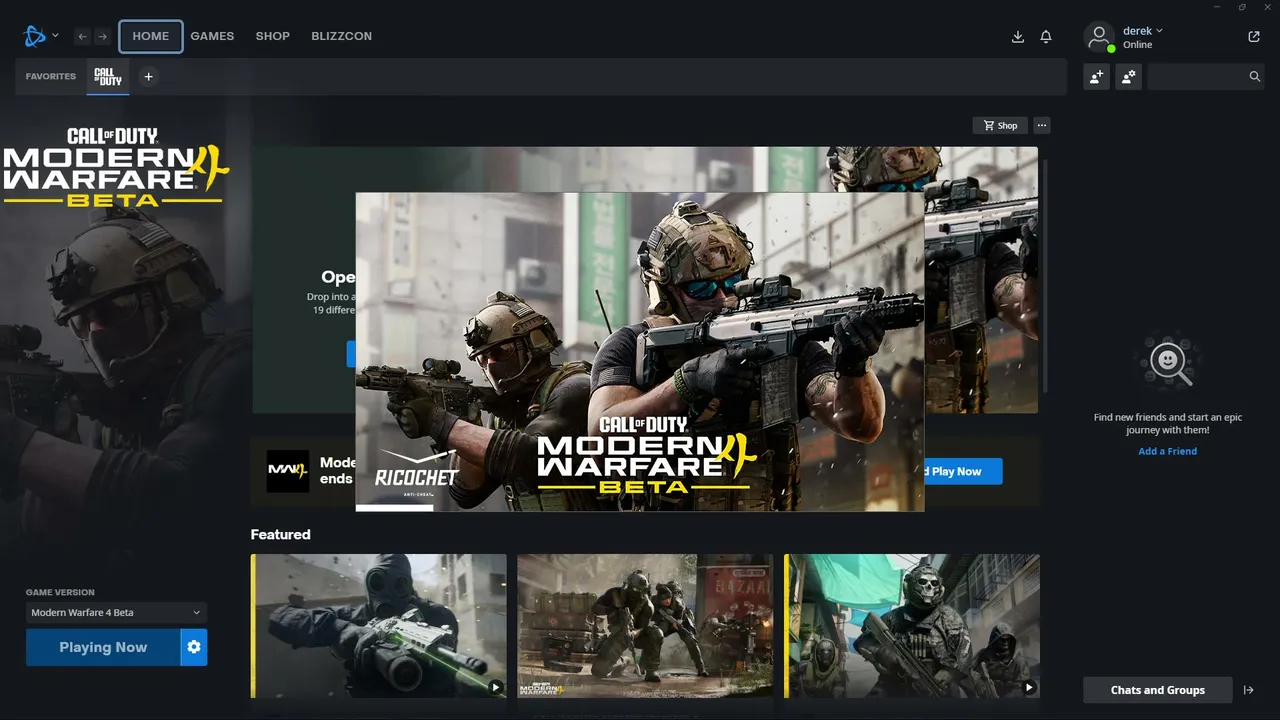
Task: Switch to the GAMES tab
Action: [212, 37]
